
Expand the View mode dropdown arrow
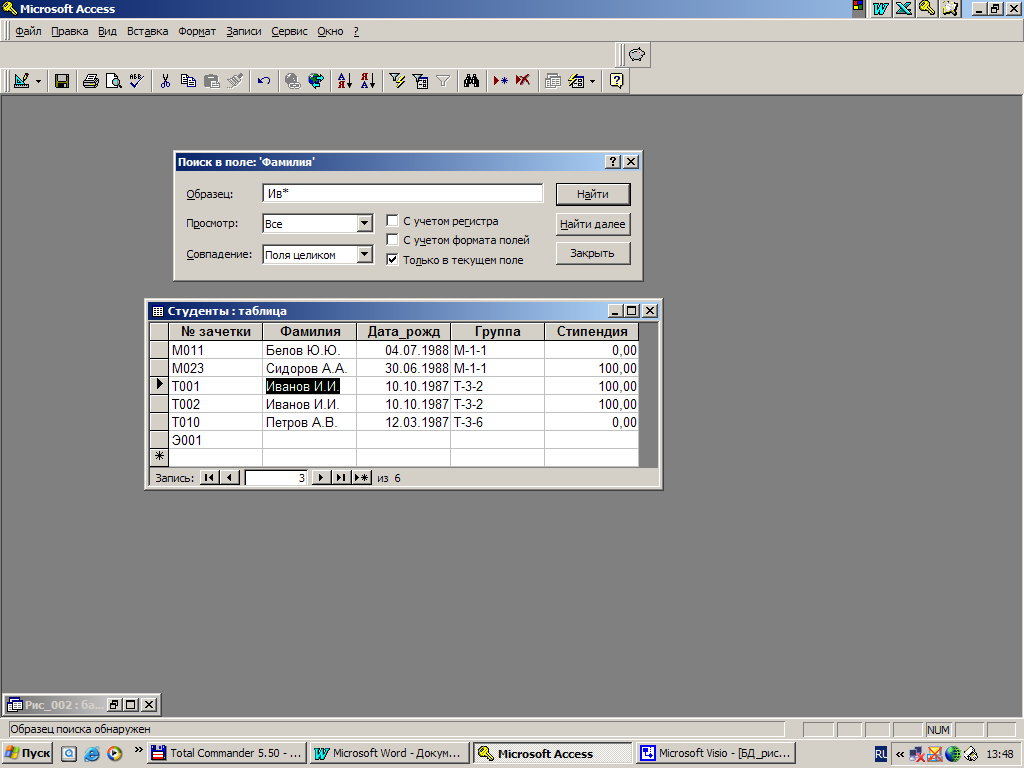[38, 81]
